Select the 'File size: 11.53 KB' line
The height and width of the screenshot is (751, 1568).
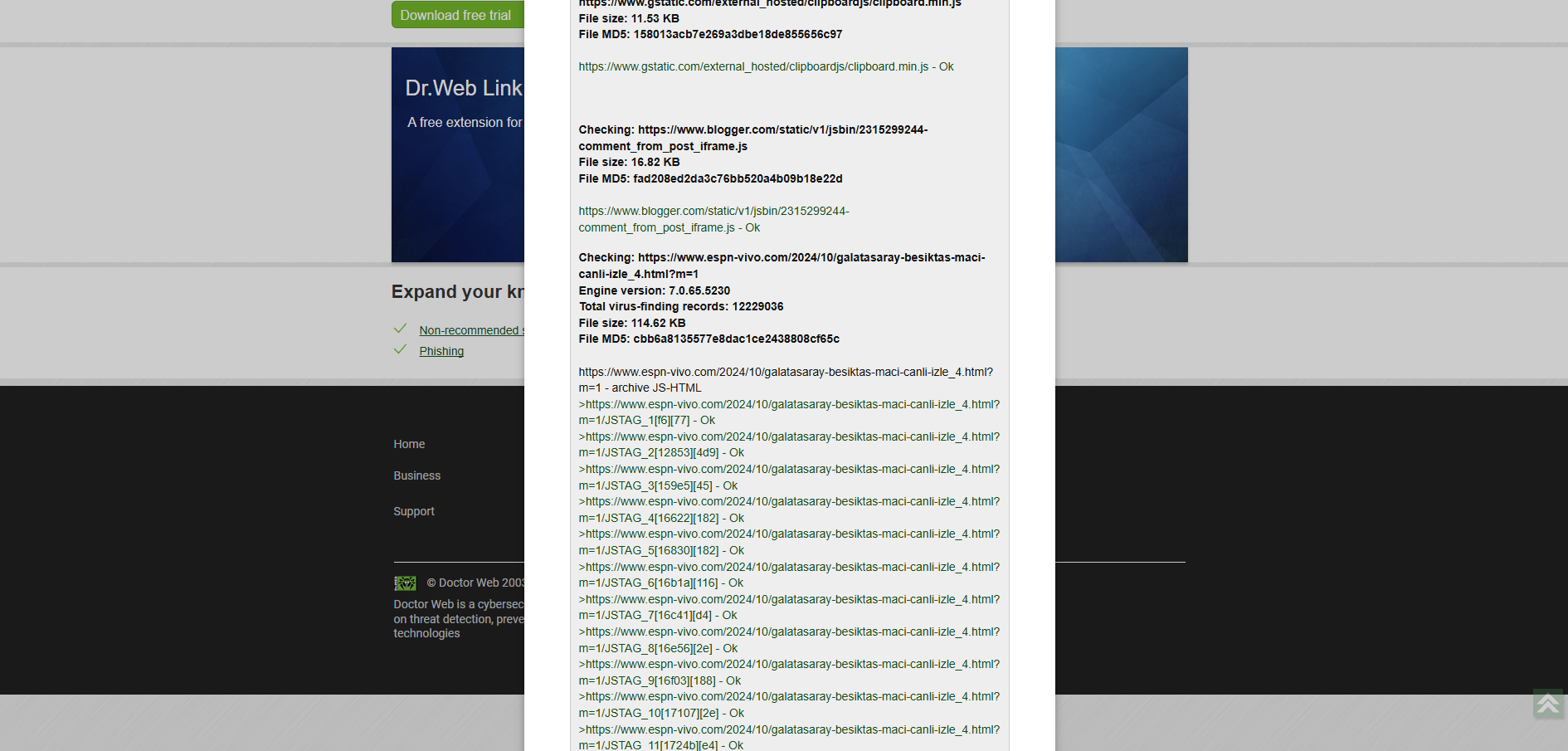coord(629,18)
